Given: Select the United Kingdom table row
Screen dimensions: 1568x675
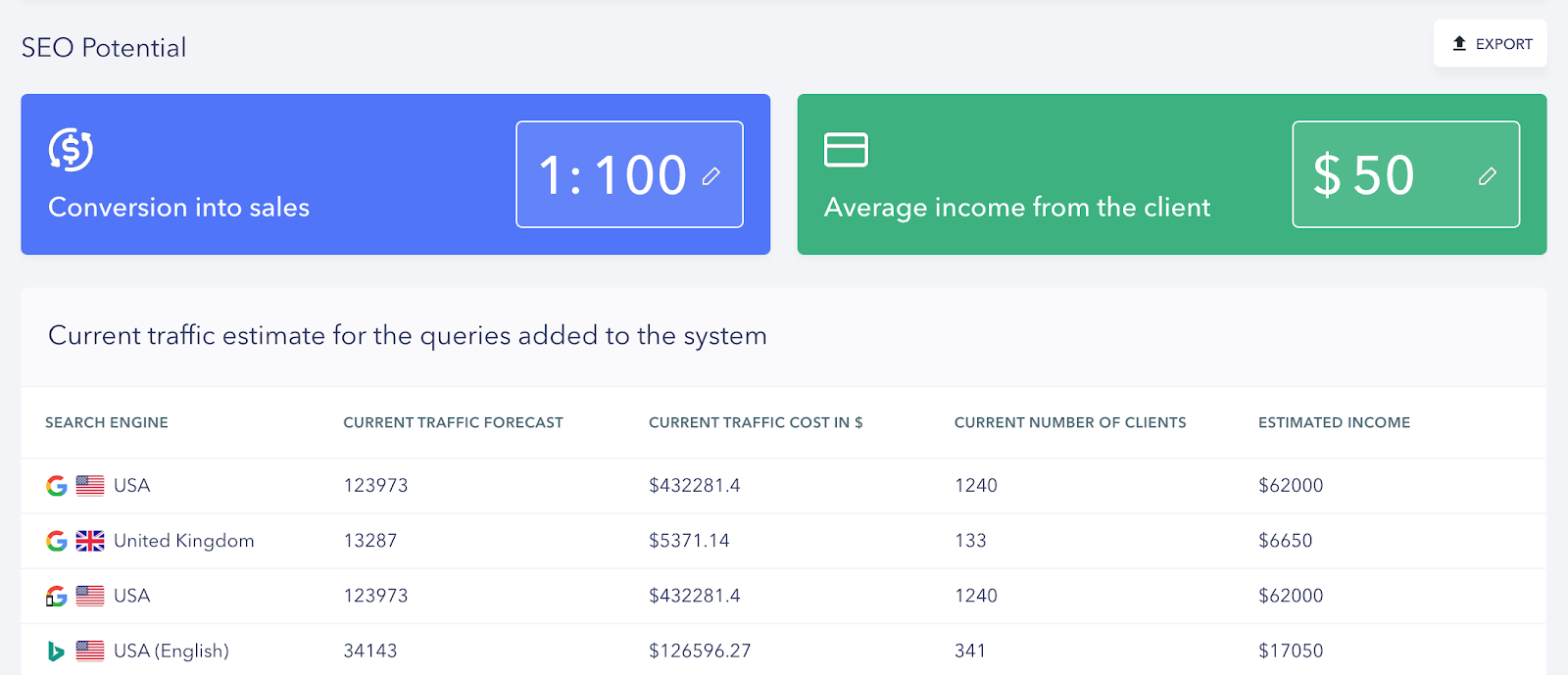Looking at the screenshot, I should [x=784, y=541].
